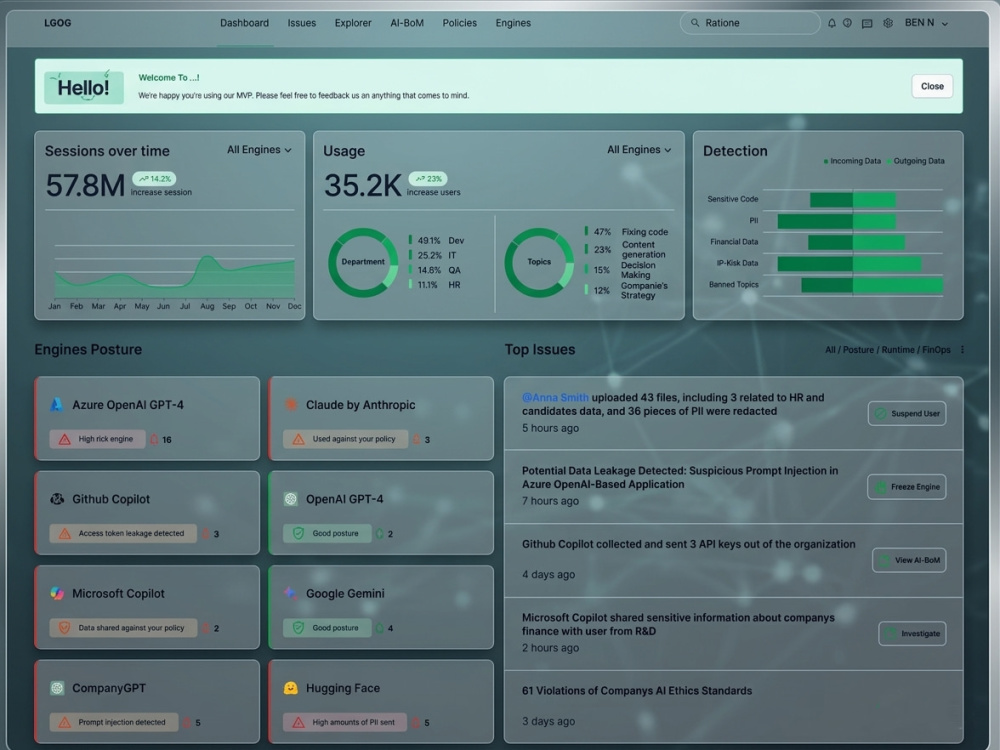Click the Incoming Data legend dot
Image resolution: width=1000 pixels, height=750 pixels.
(826, 161)
